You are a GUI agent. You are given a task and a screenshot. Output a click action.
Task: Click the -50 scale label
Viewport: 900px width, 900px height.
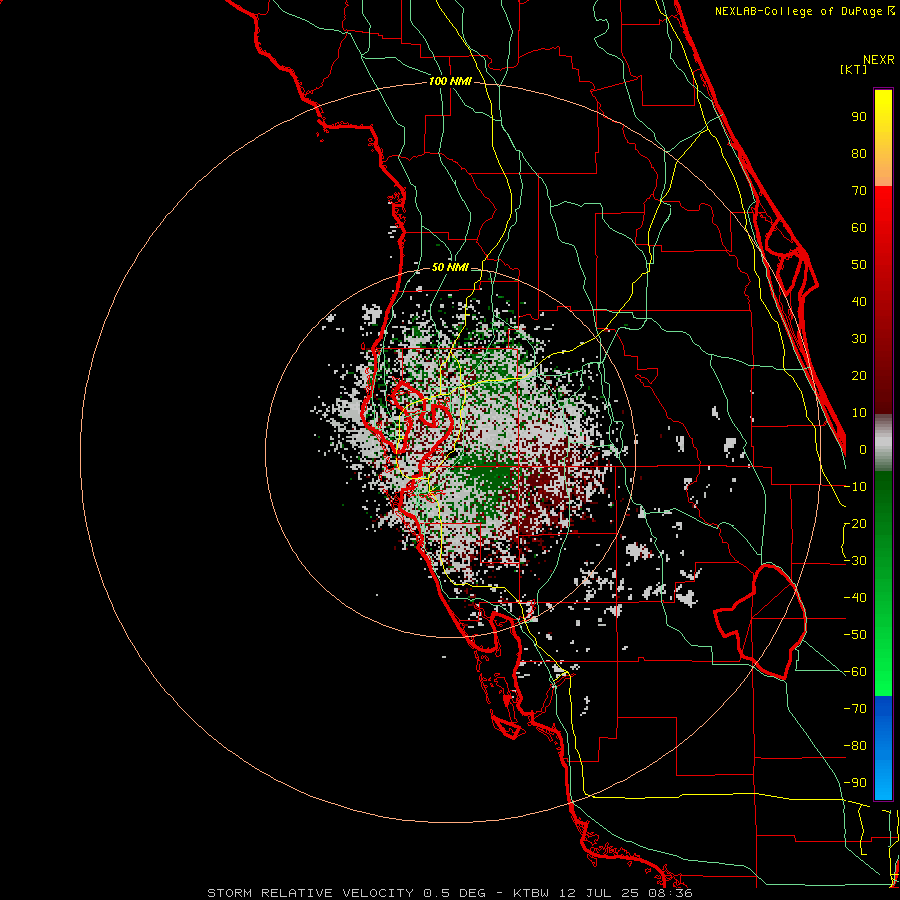[855, 635]
